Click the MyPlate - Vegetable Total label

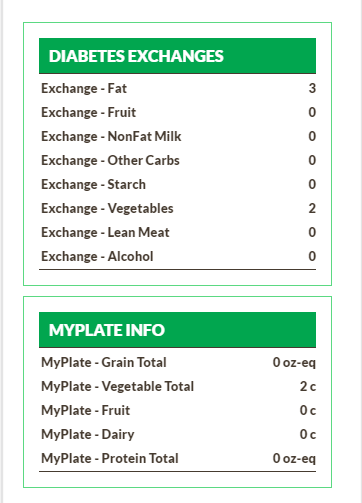[x=117, y=387]
